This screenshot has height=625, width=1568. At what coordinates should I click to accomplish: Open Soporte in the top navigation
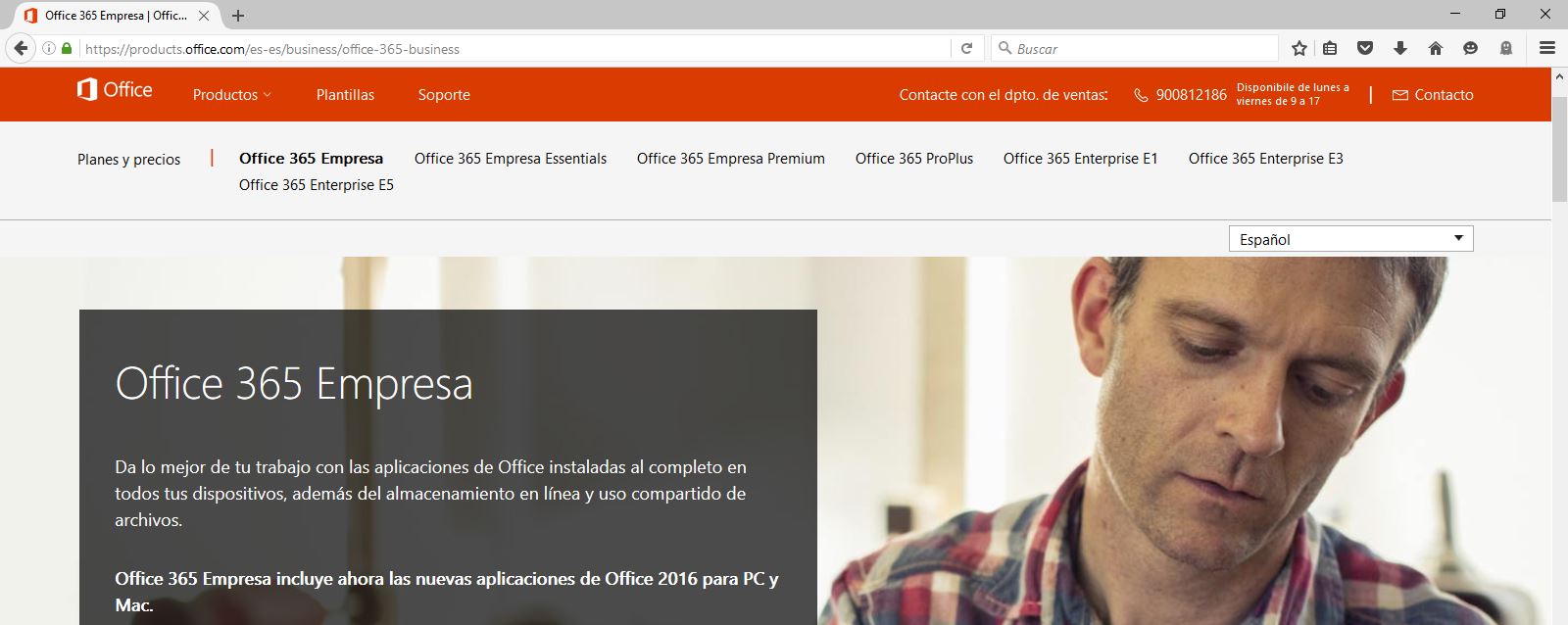pyautogui.click(x=444, y=95)
